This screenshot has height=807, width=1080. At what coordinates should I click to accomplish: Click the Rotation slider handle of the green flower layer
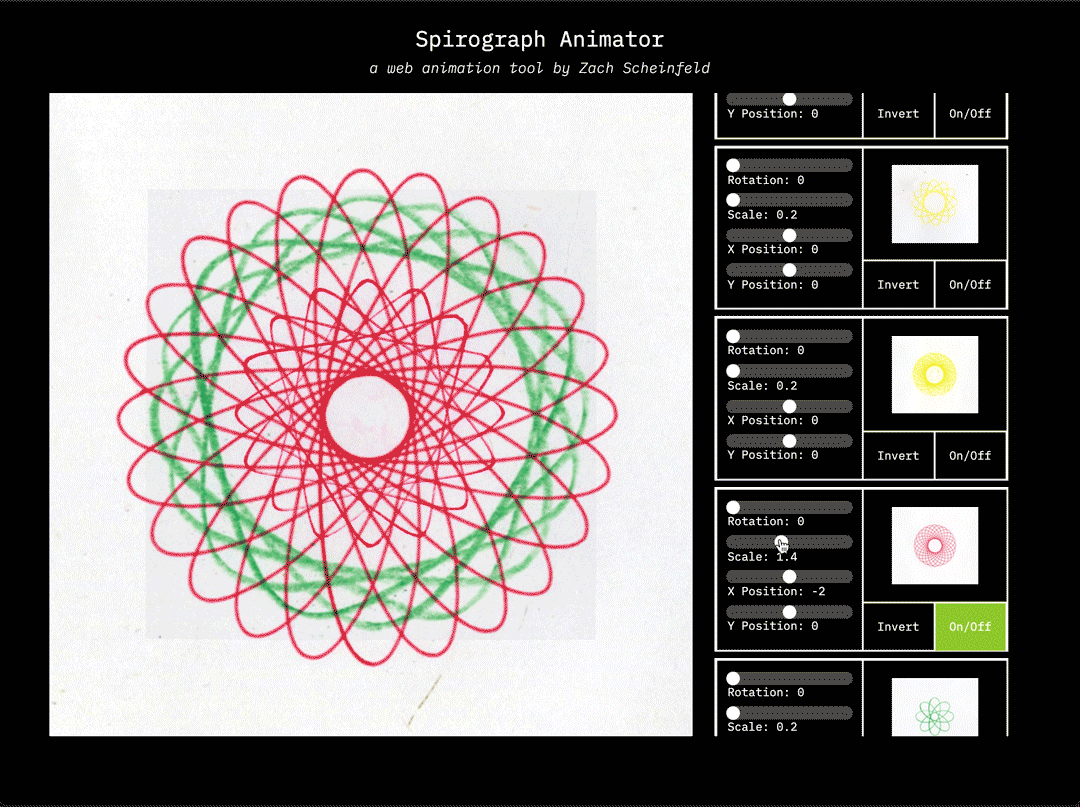tap(734, 678)
